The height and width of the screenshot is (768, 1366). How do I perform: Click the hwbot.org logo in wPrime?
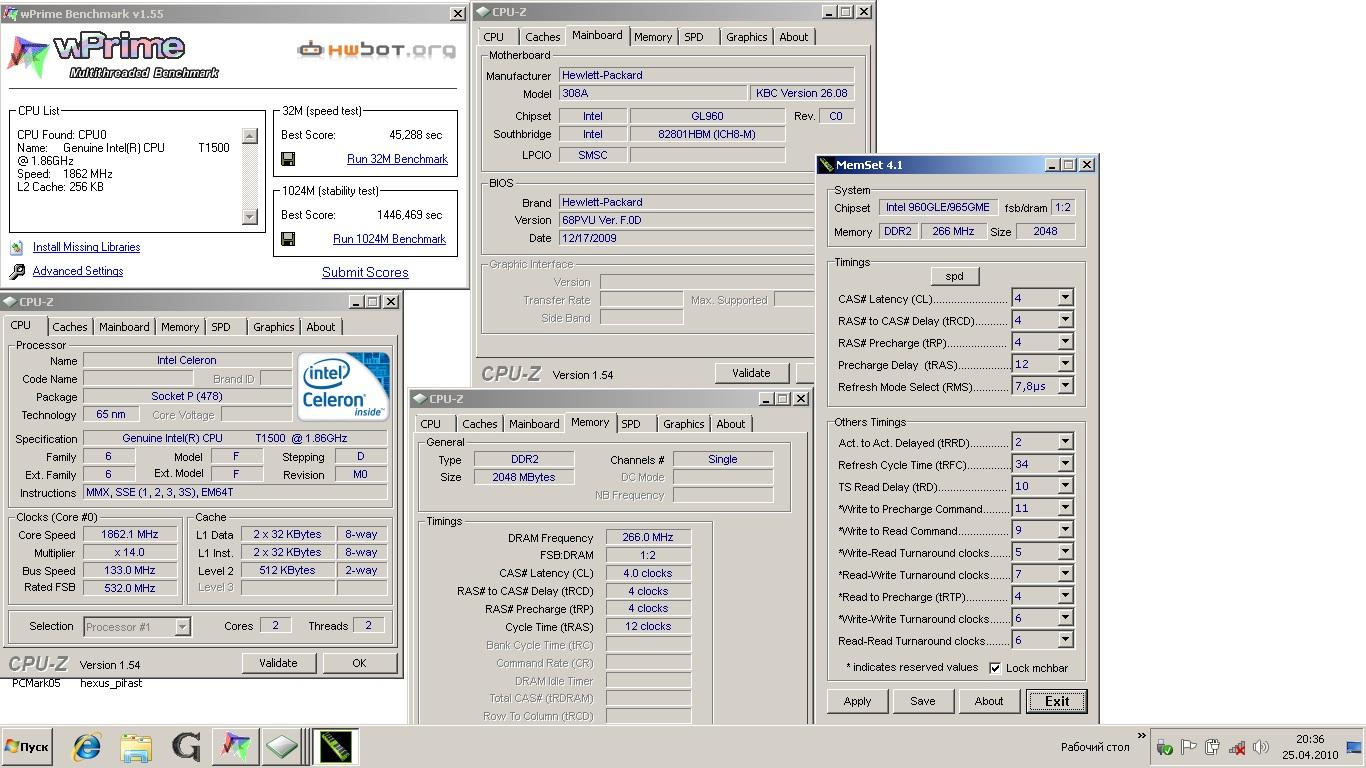coord(376,49)
